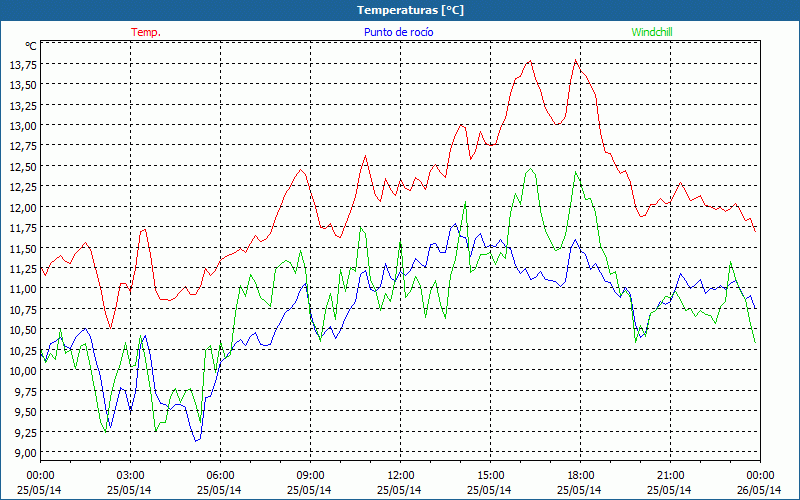Click the 09:00 time axis label
This screenshot has width=800, height=500.
(x=311, y=475)
